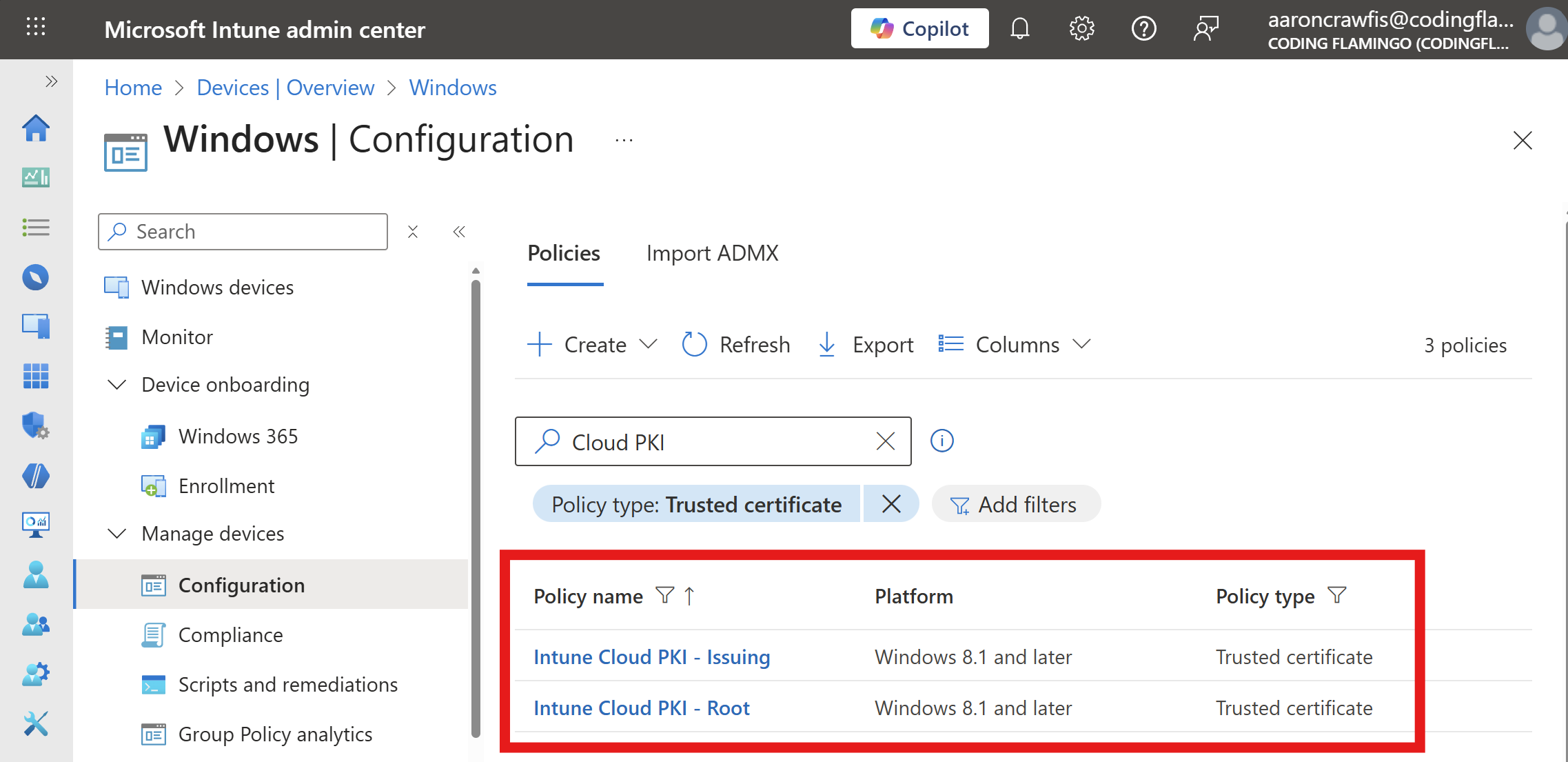Image resolution: width=1568 pixels, height=762 pixels.
Task: Open notifications bell icon
Action: pyautogui.click(x=1019, y=28)
